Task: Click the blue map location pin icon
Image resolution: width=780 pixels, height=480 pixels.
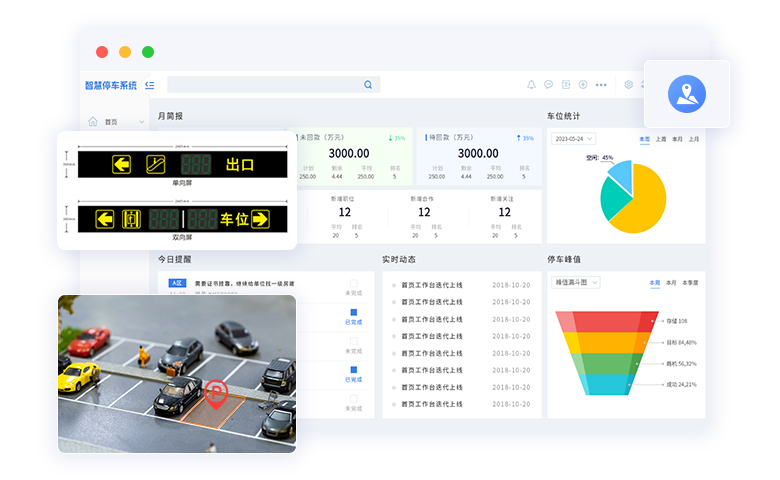Action: [686, 94]
